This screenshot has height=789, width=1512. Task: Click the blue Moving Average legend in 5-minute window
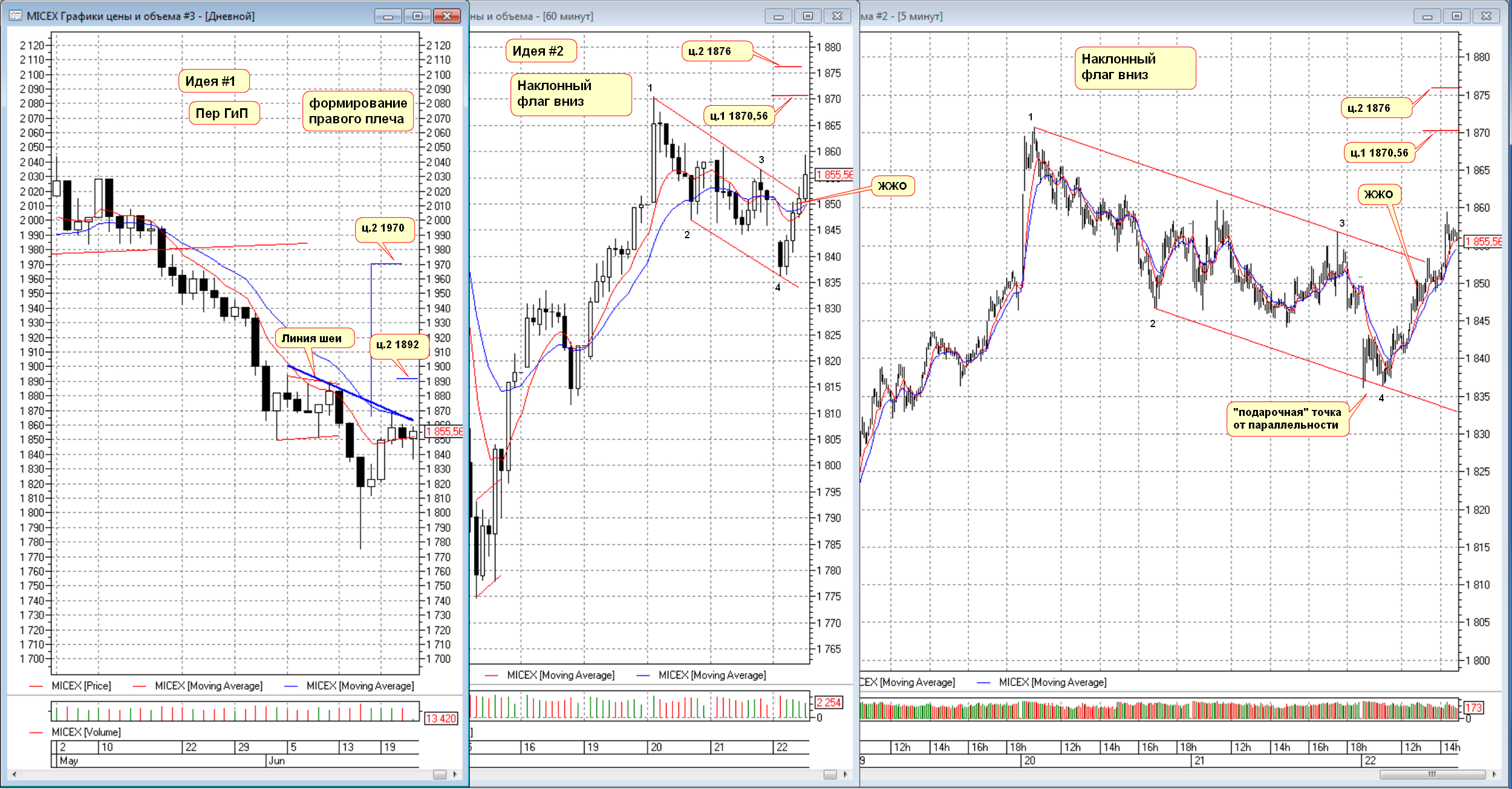(1041, 683)
